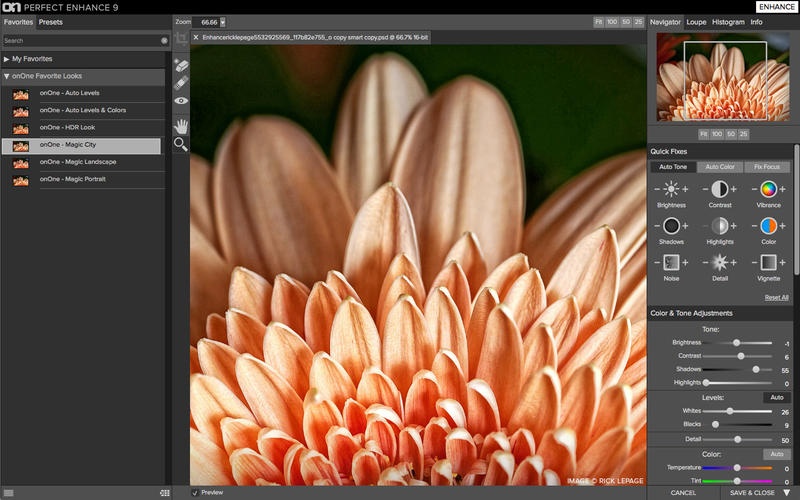The image size is (800, 500).
Task: Click SAVE & CLOSE button
Action: 752,492
